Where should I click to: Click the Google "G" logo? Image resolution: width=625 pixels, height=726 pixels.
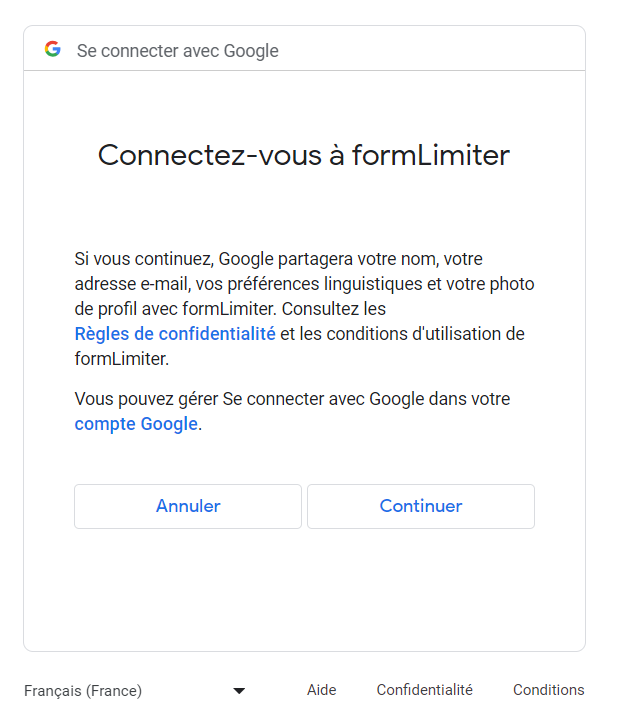coord(52,49)
